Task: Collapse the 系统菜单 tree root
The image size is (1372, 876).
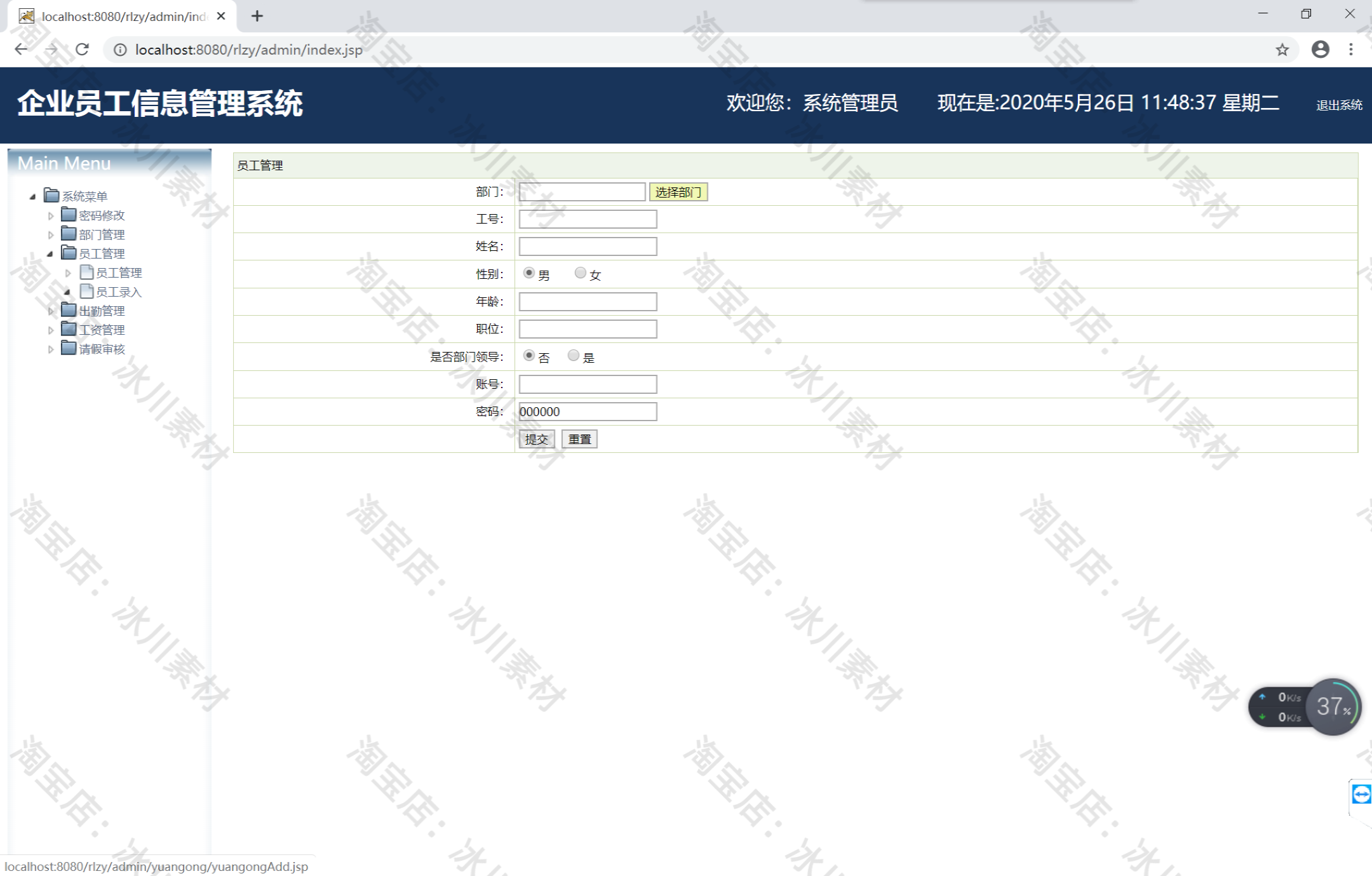Action: tap(32, 197)
